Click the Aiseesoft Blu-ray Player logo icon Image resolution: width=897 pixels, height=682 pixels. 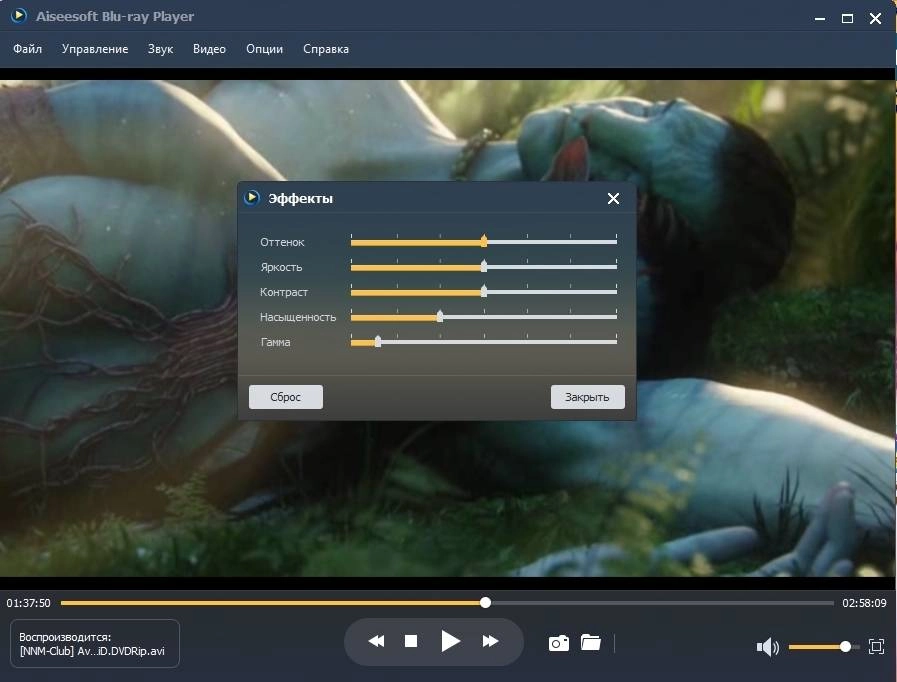[x=19, y=16]
